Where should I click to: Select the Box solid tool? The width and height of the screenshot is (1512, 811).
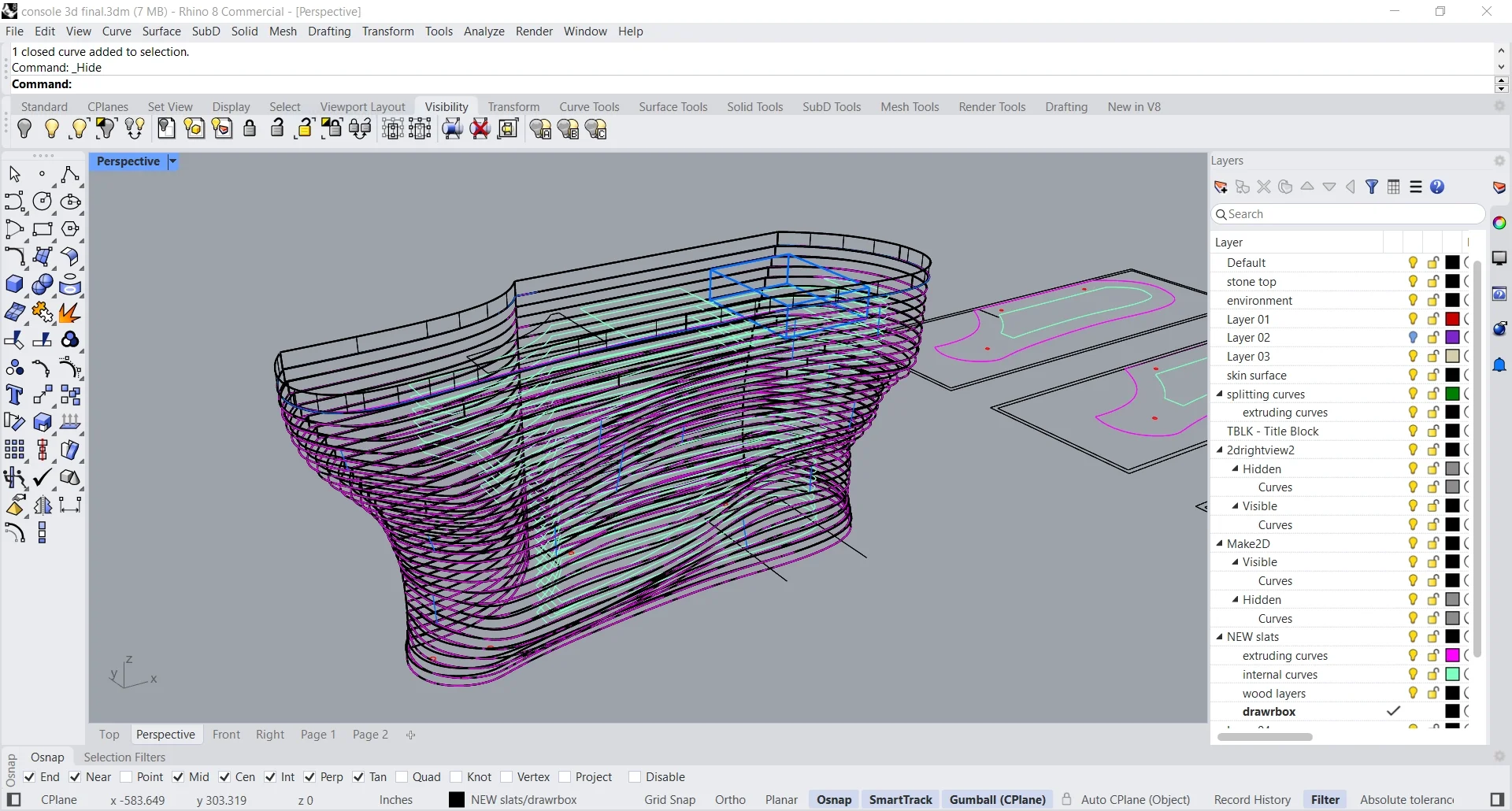tap(14, 285)
